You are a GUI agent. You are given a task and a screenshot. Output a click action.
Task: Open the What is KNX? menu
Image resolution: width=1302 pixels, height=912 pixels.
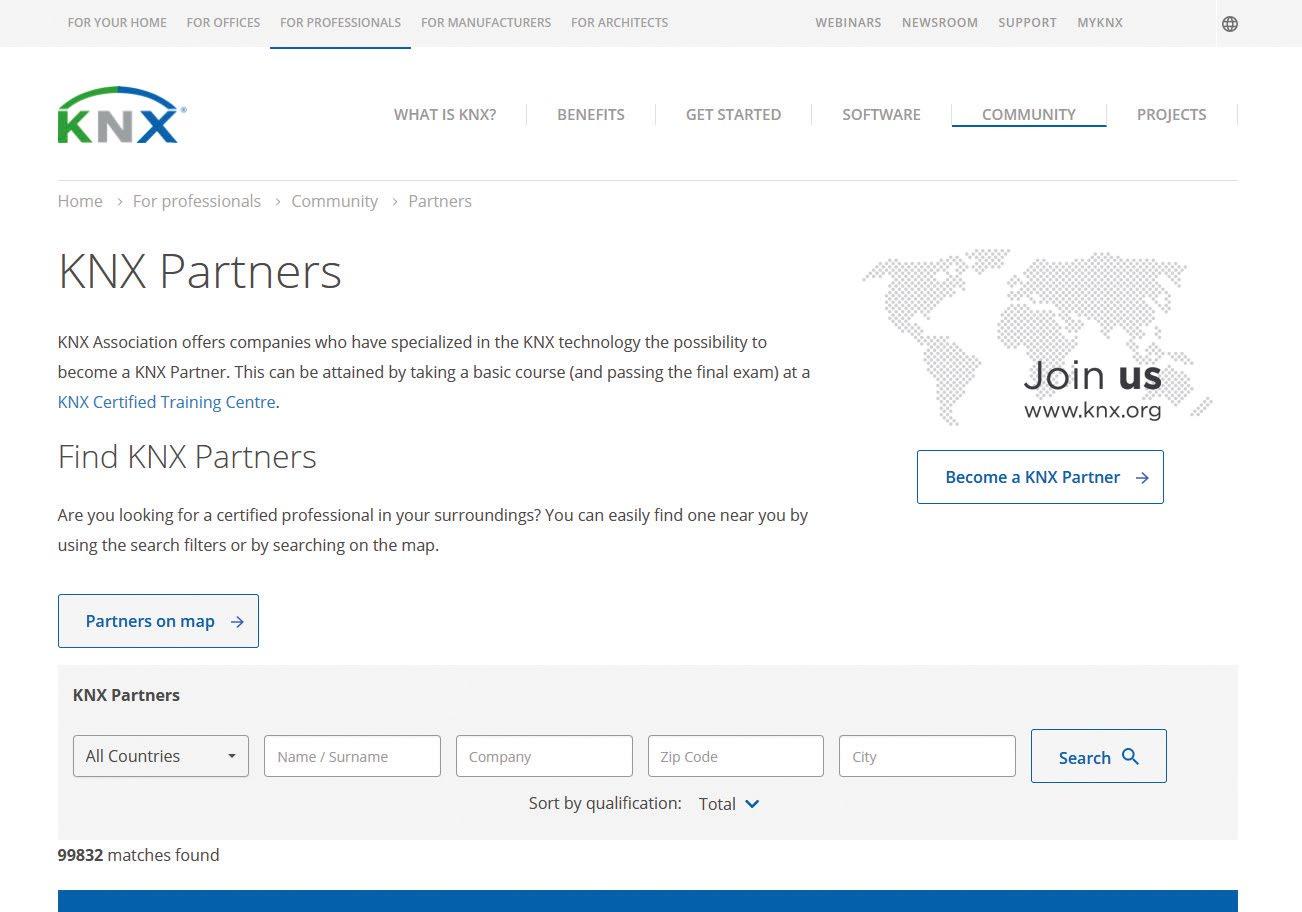pos(445,114)
